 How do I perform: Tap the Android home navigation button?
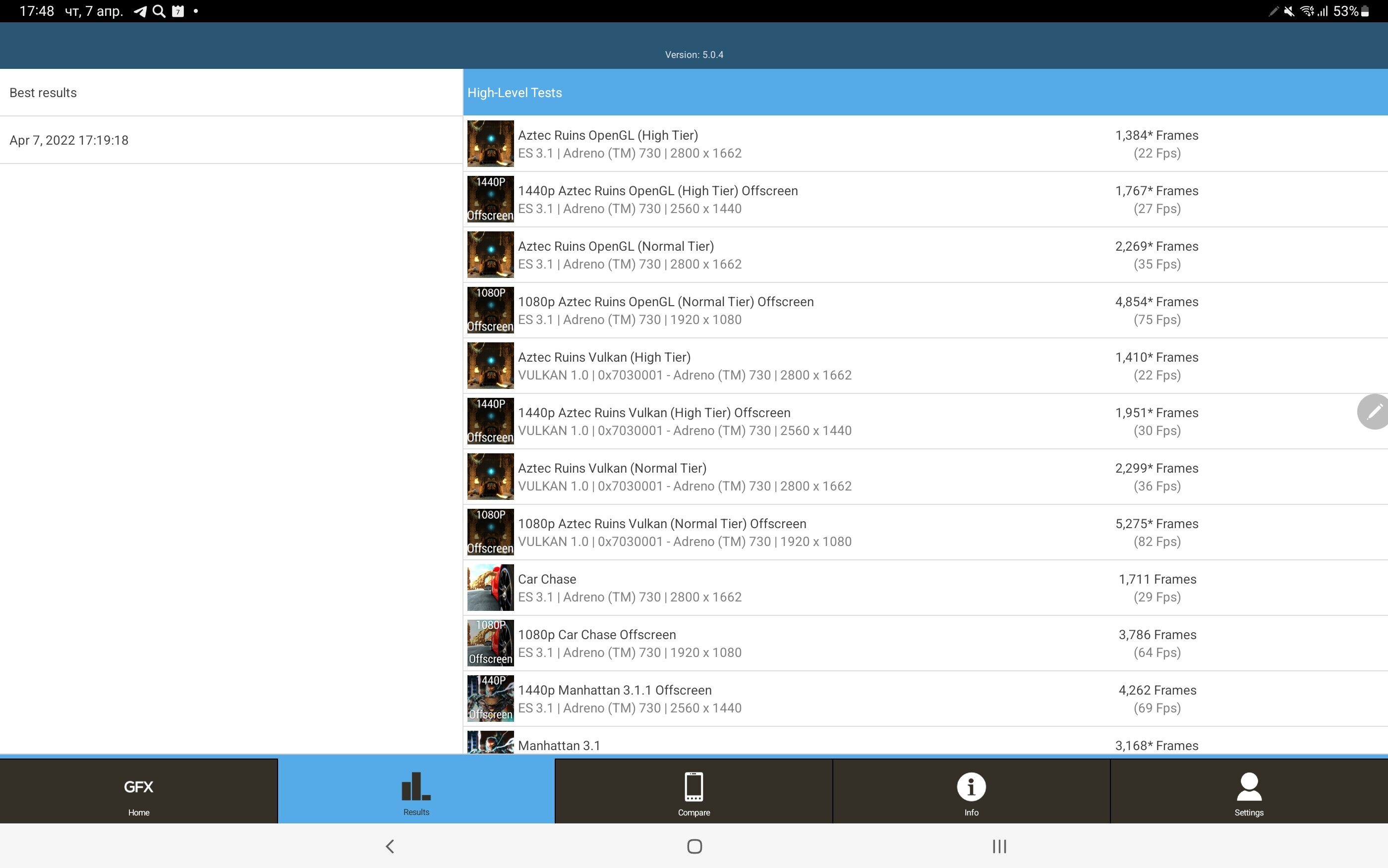(694, 846)
